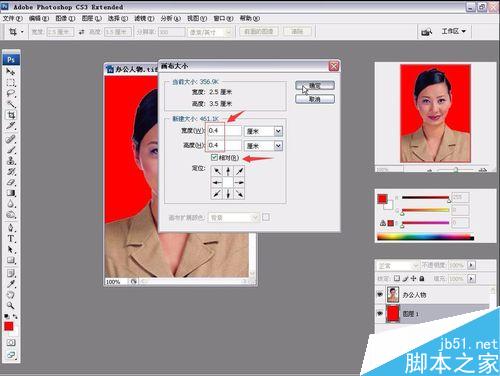Select the Magic Wand tool
The image size is (500, 376).
[11, 104]
